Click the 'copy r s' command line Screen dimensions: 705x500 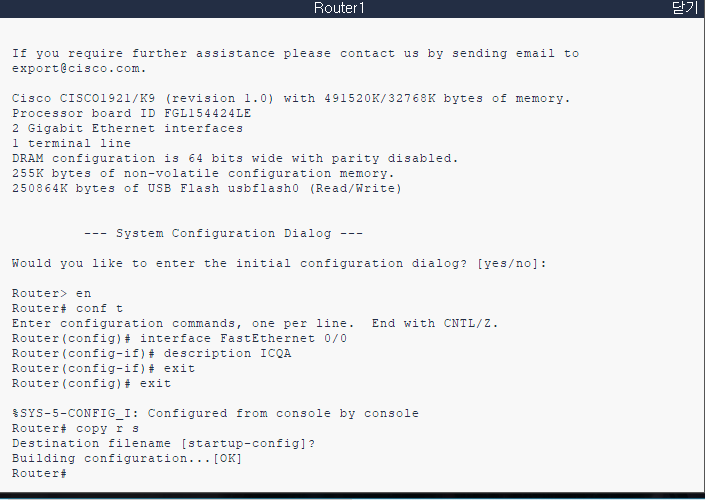[x=76, y=429]
